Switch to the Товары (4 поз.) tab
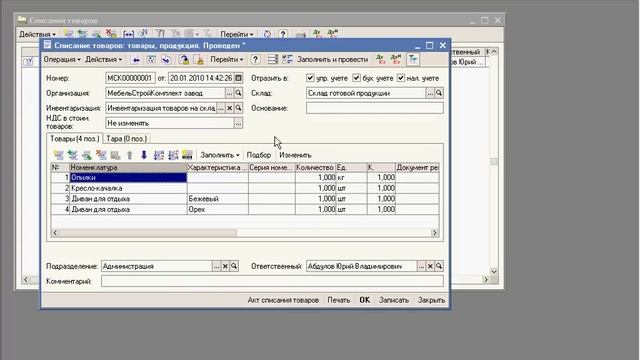The width and height of the screenshot is (640, 360). coord(74,139)
